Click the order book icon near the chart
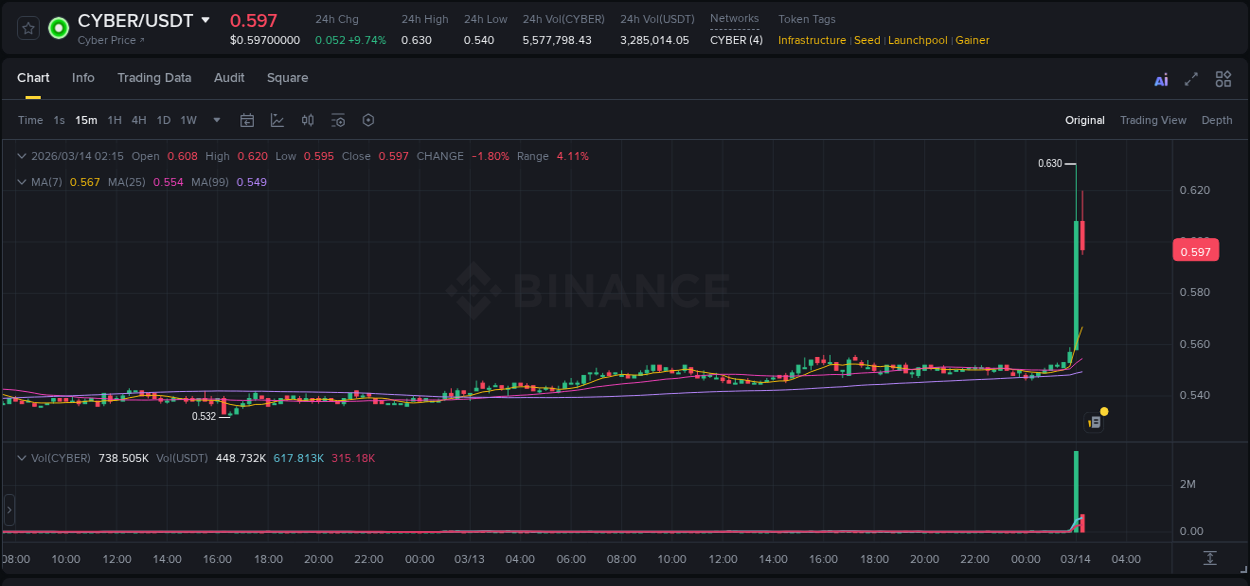The width and height of the screenshot is (1250, 586). pyautogui.click(x=1093, y=421)
